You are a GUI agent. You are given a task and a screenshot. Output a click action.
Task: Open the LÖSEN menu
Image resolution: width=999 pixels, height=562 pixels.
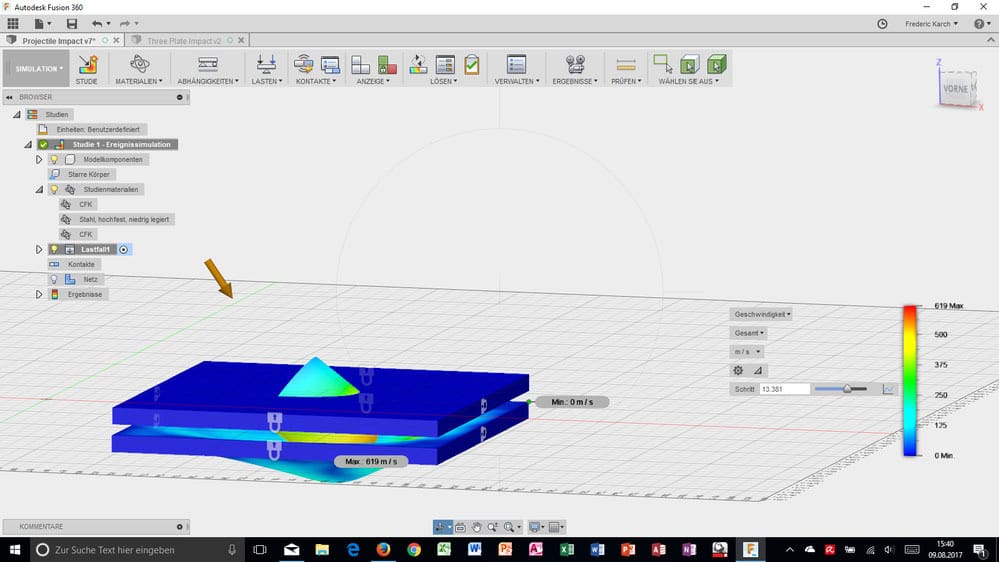443,81
